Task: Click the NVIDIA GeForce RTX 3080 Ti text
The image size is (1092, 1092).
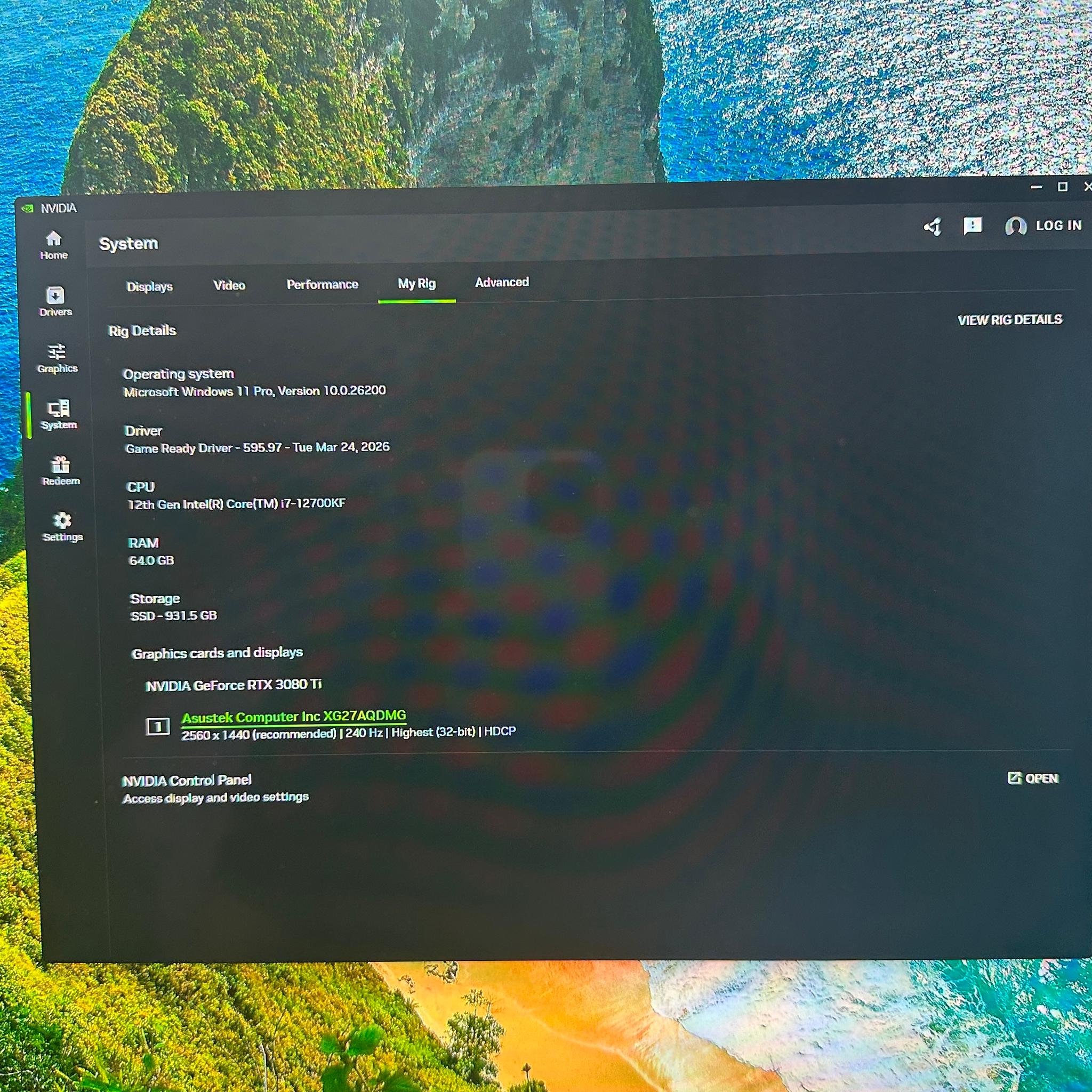Action: [234, 685]
